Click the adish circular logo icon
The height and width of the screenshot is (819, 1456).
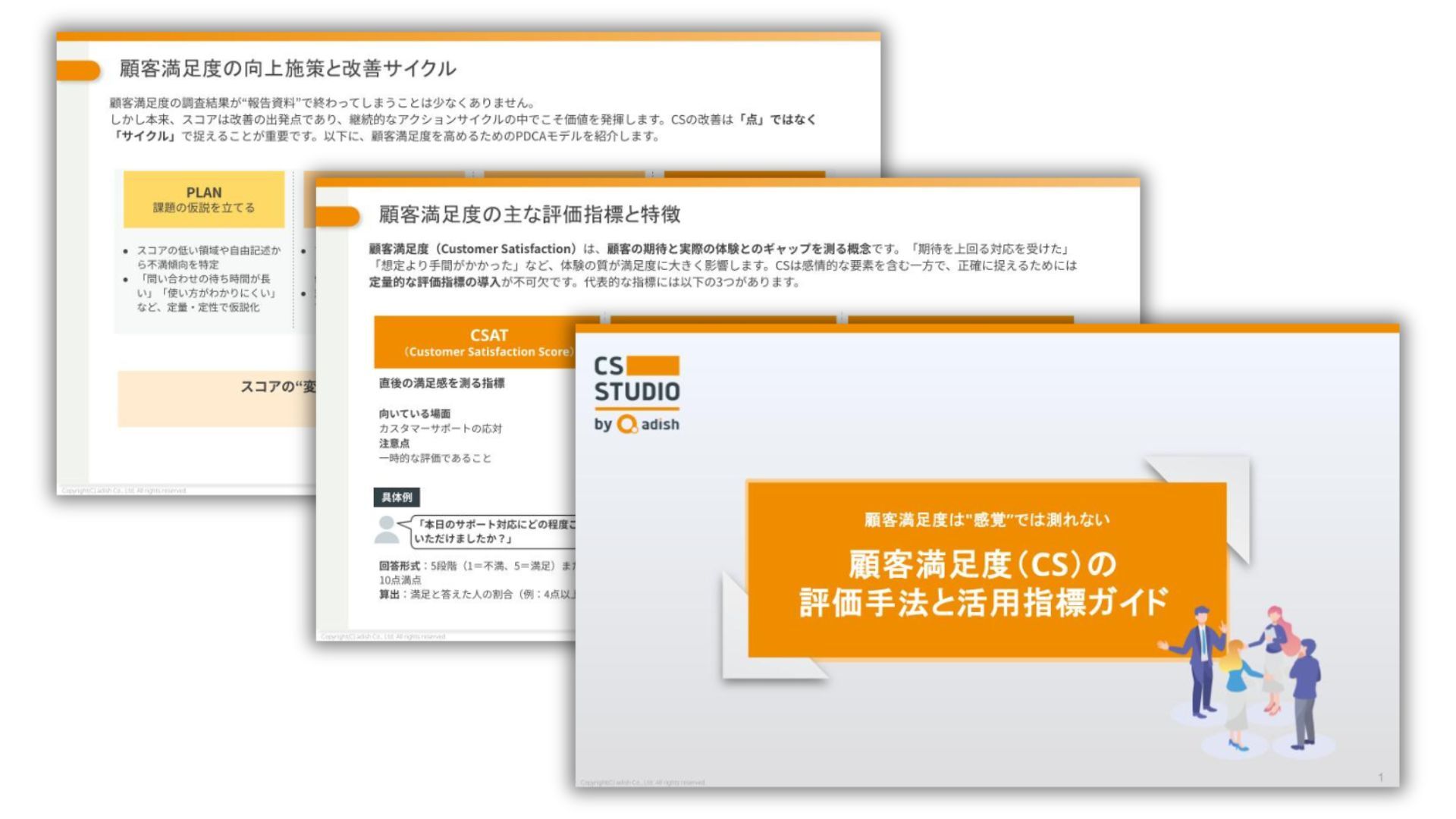[x=627, y=425]
